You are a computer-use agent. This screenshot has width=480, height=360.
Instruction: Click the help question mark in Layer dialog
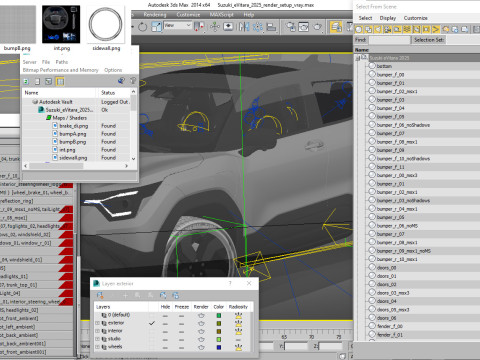pos(230,283)
